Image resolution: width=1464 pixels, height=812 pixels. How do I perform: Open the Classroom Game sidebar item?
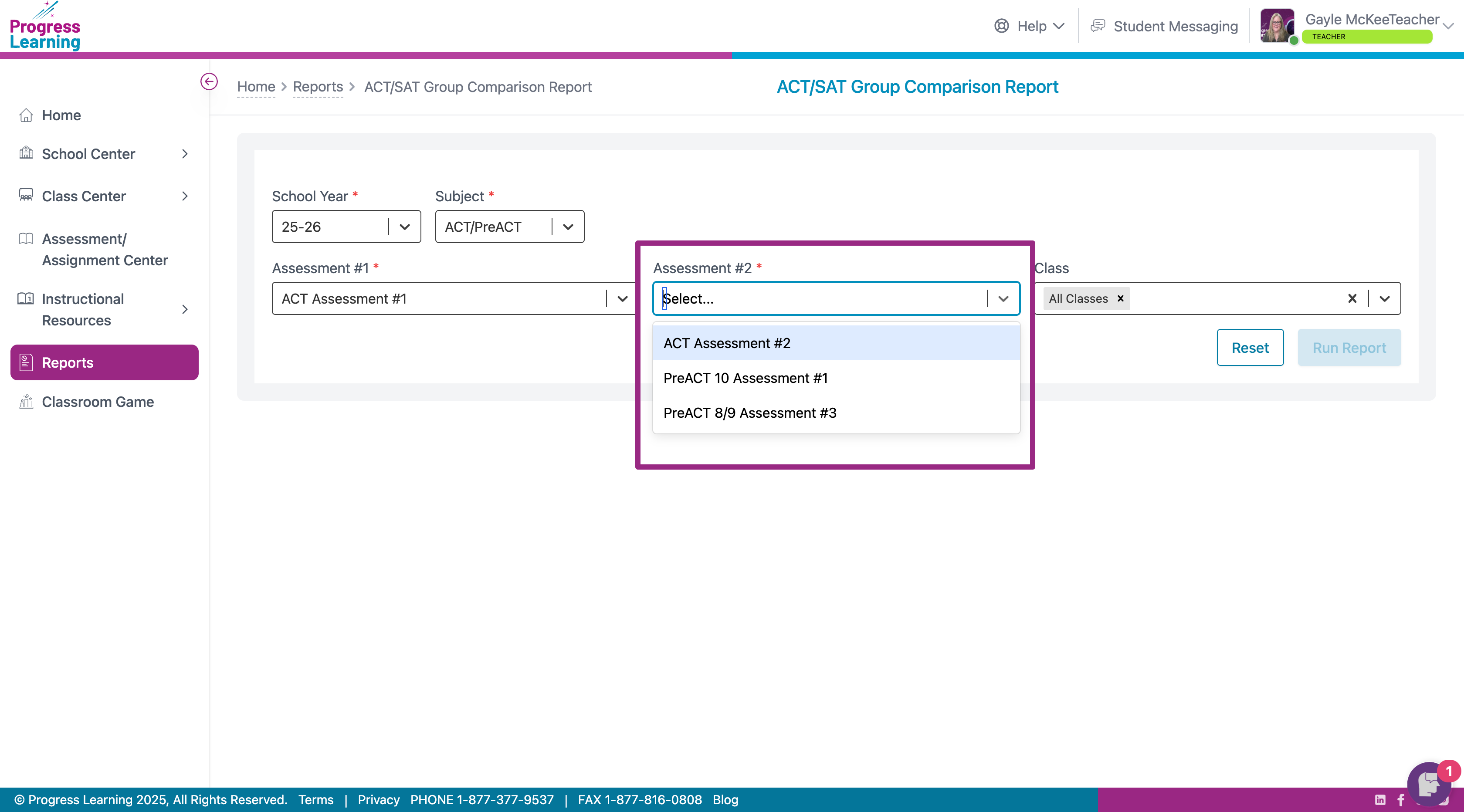tap(98, 402)
